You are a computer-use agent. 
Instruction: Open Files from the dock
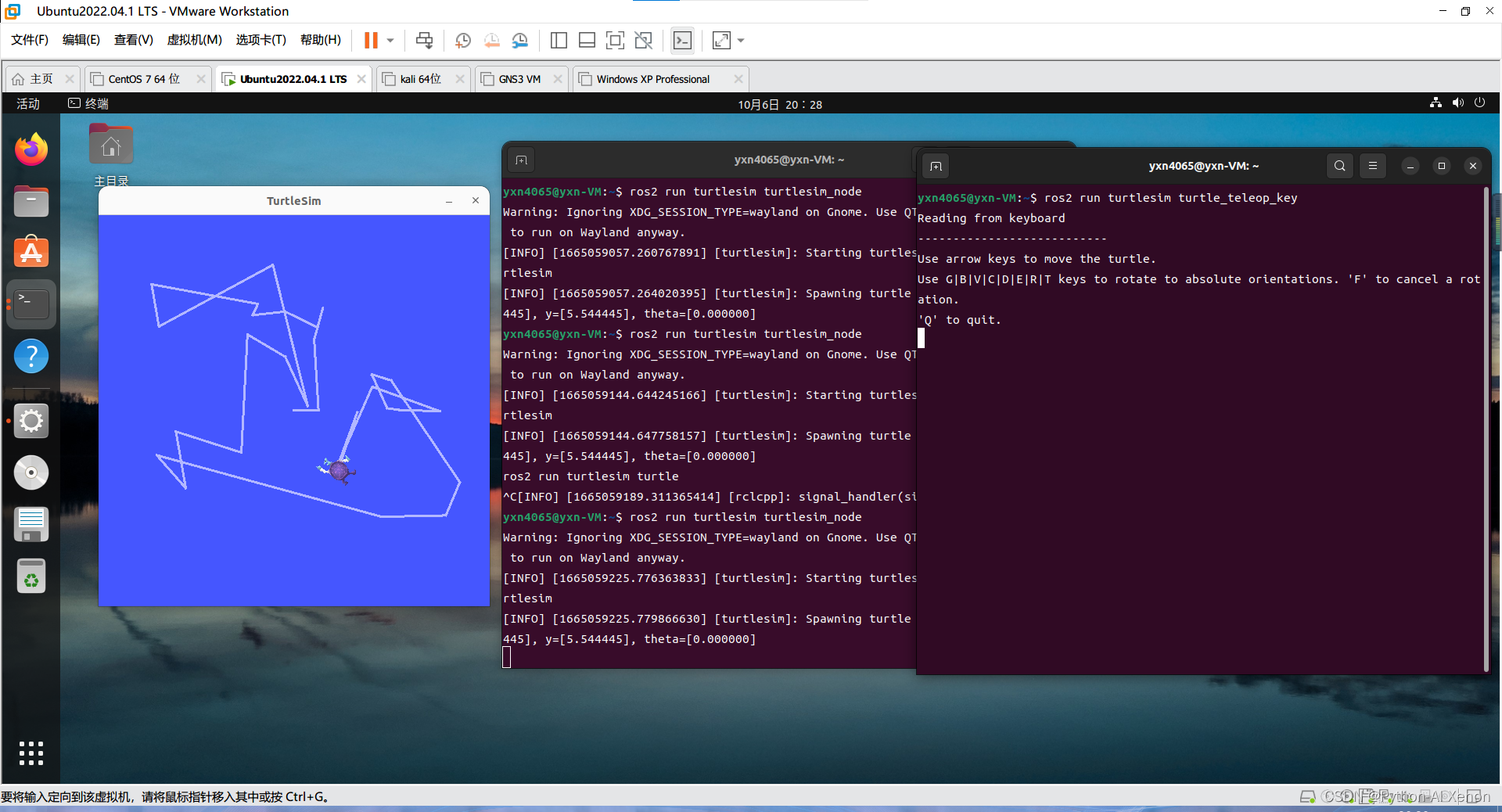(31, 201)
